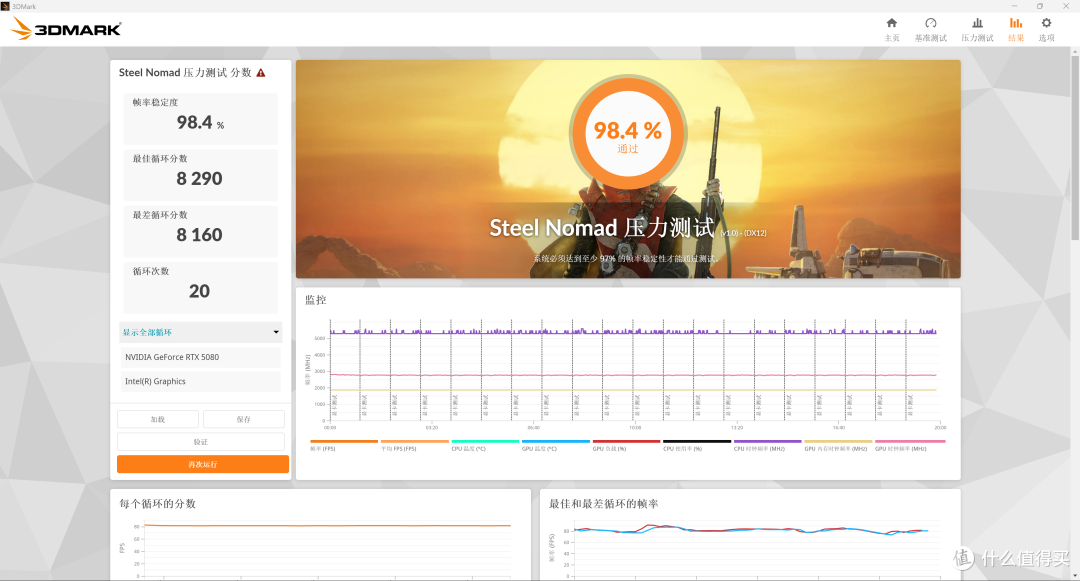The width and height of the screenshot is (1080, 581).
Task: Open the Options (选项) gear tab
Action: [x=1046, y=30]
